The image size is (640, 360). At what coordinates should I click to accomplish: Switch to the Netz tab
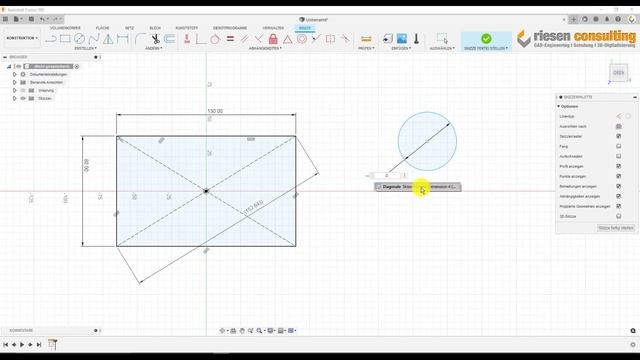(x=129, y=28)
